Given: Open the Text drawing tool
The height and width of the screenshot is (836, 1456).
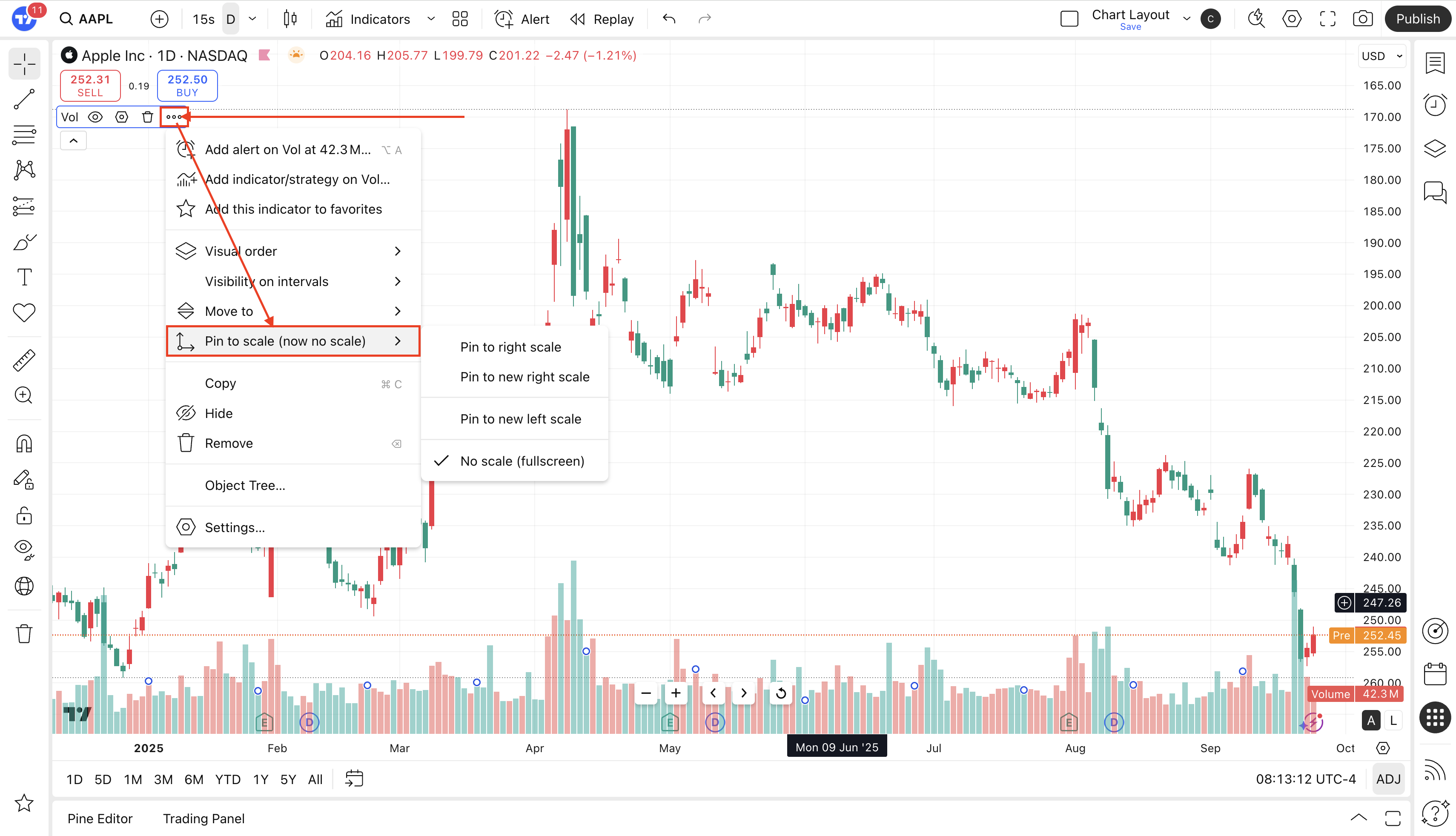Looking at the screenshot, I should coord(24,278).
